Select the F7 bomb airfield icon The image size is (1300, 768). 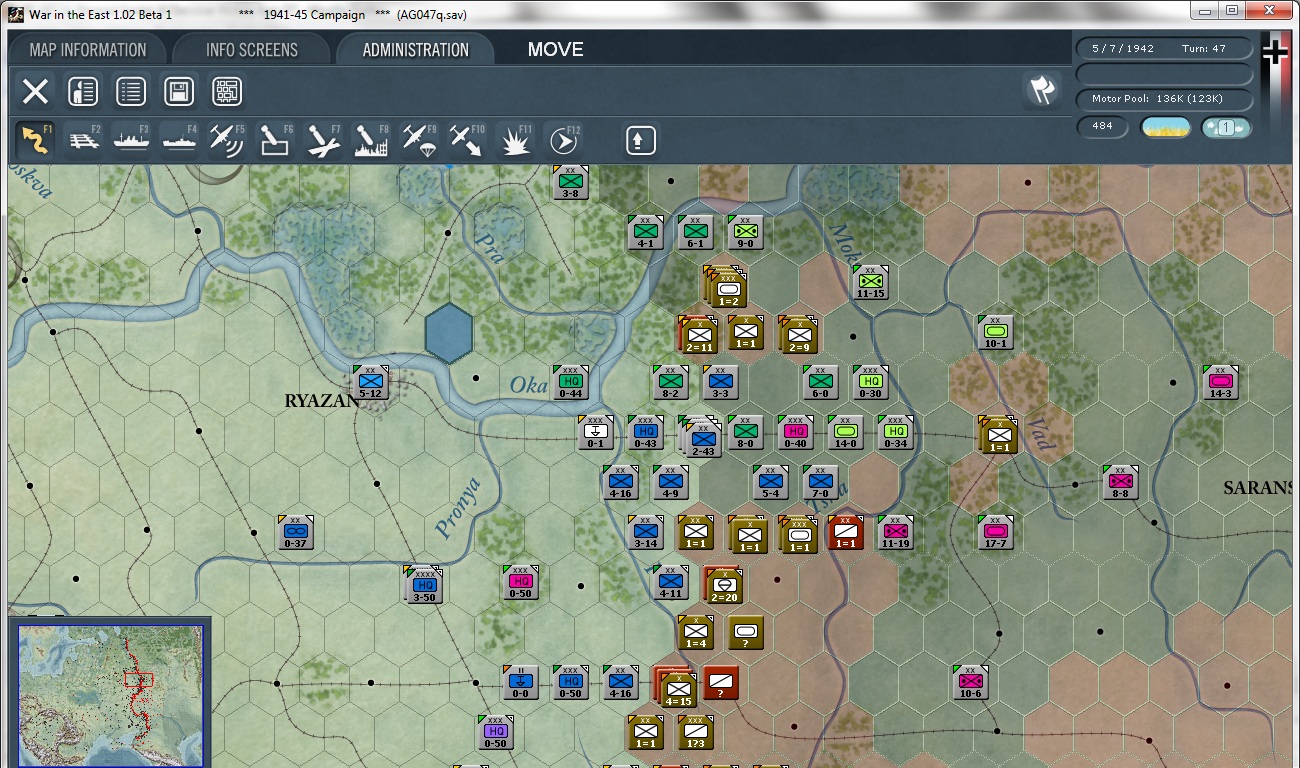pos(324,140)
